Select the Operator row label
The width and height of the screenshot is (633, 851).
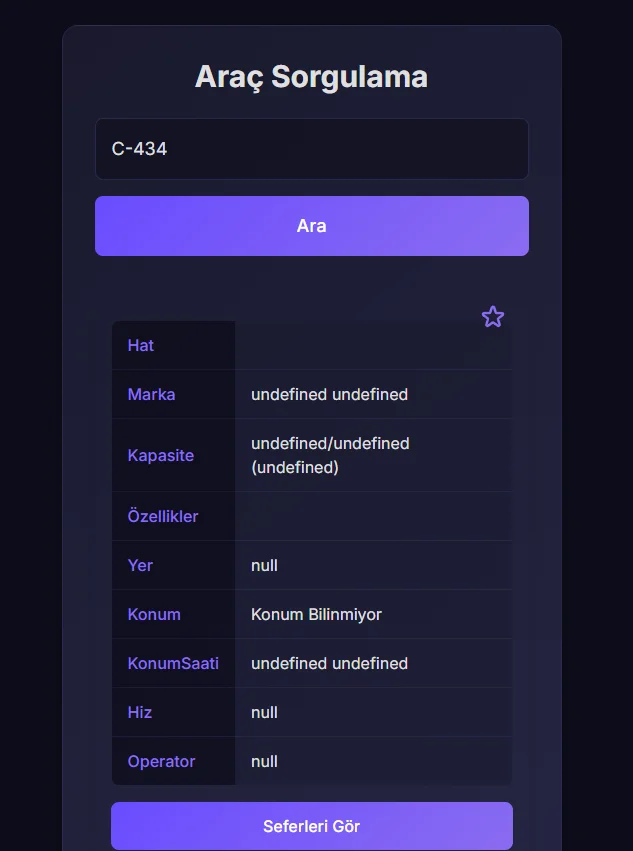tap(161, 761)
